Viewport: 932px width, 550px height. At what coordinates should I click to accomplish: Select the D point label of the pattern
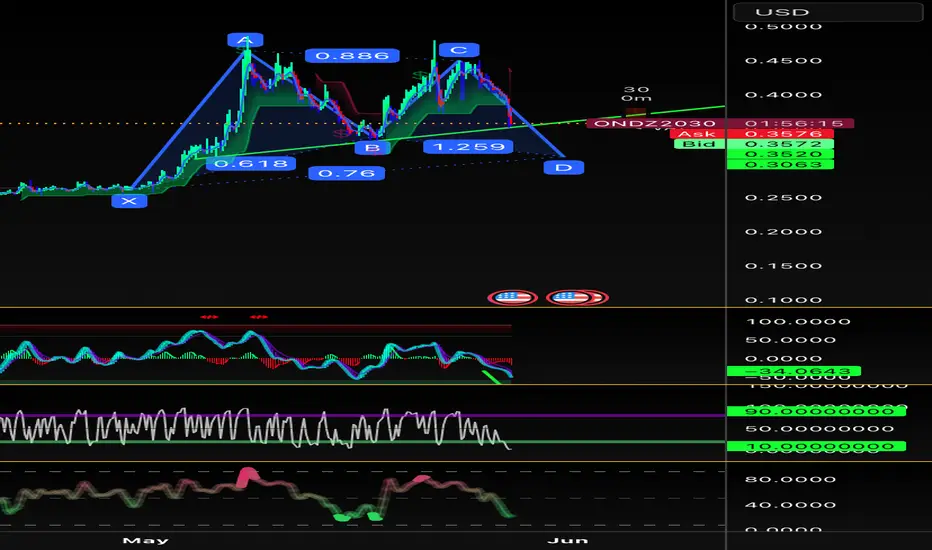pos(563,168)
